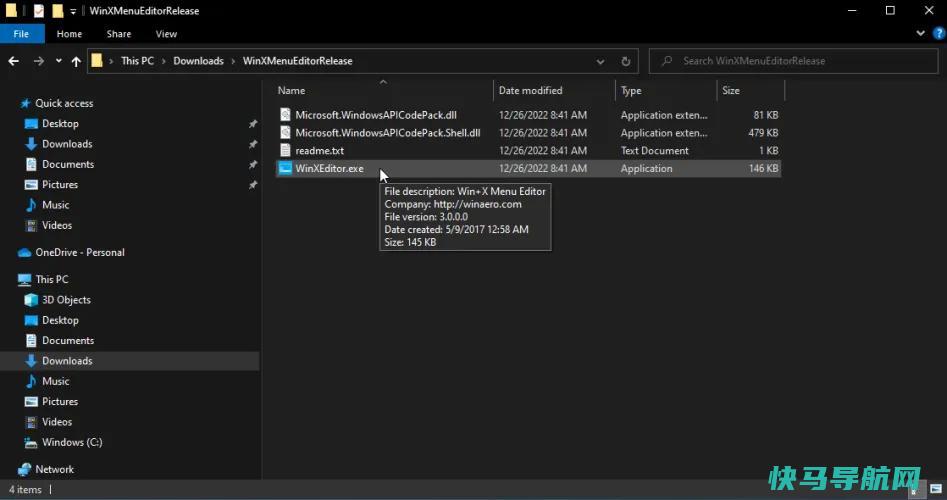Open Documents under Quick access
The width and height of the screenshot is (947, 500).
coord(68,164)
